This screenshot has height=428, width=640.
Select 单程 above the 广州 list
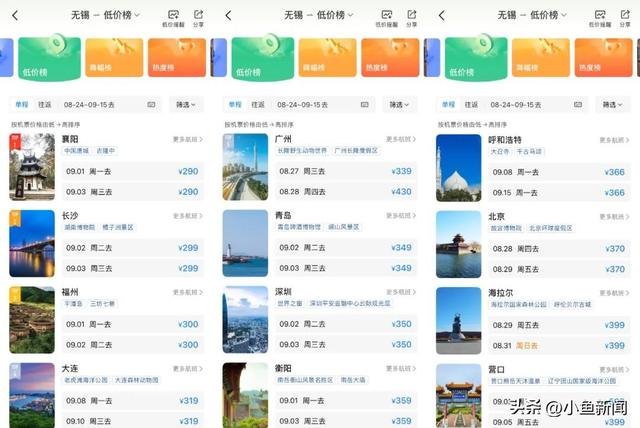pyautogui.click(x=235, y=104)
